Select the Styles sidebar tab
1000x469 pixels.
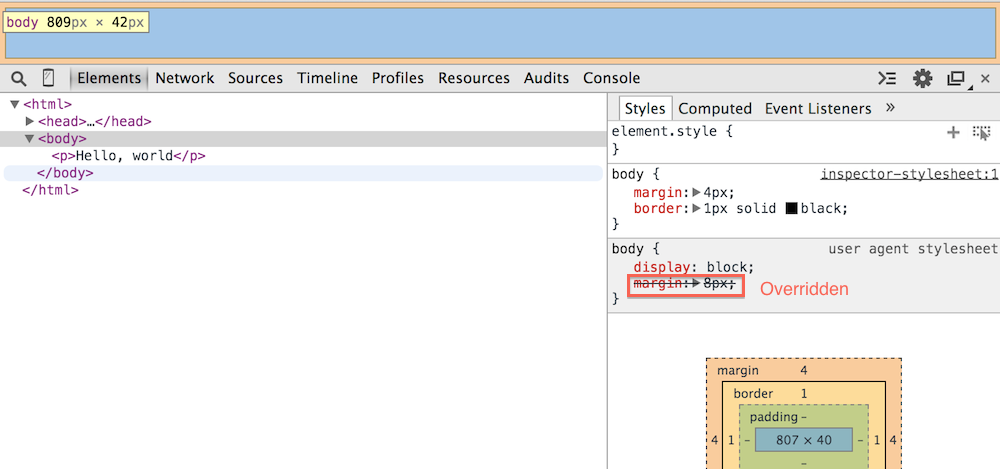click(x=645, y=108)
